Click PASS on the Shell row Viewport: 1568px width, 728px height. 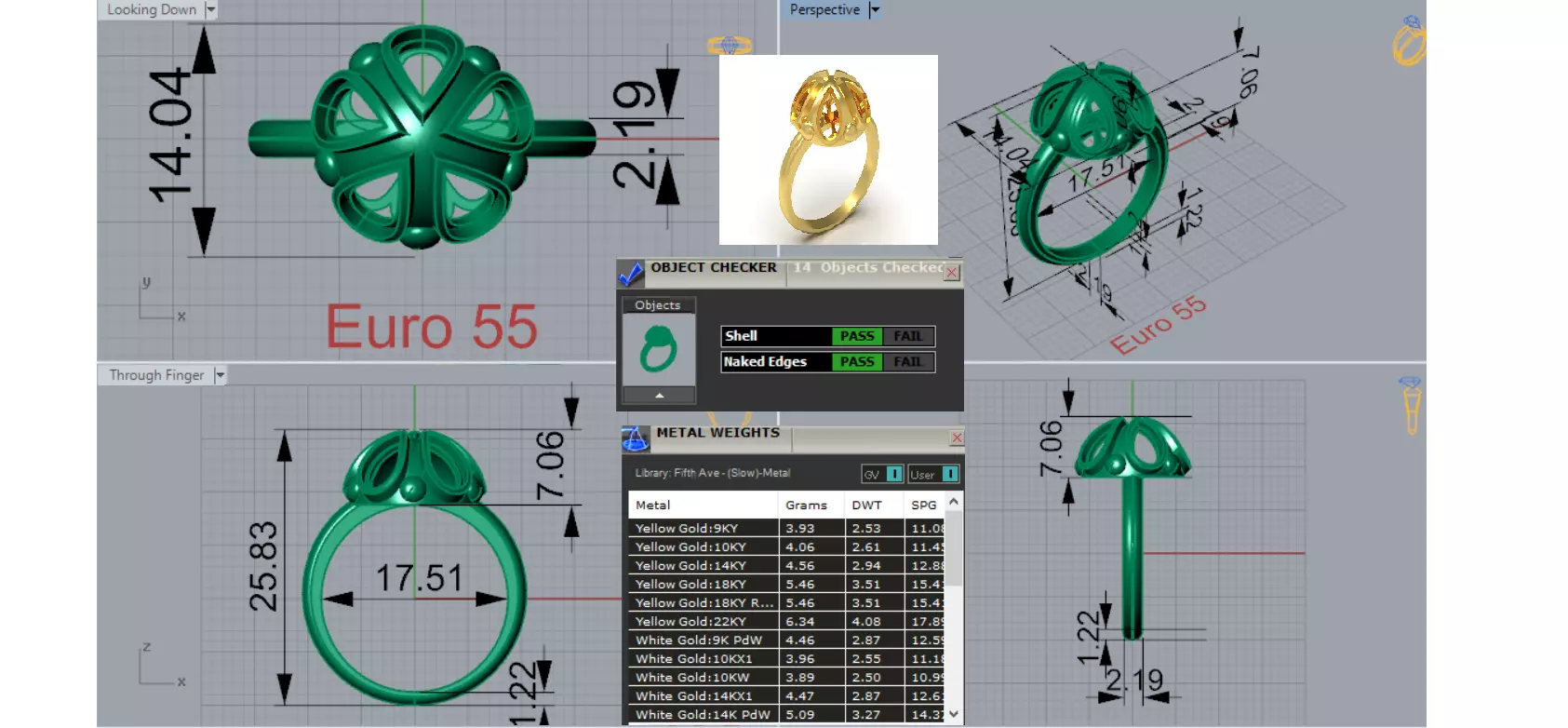[x=857, y=336]
